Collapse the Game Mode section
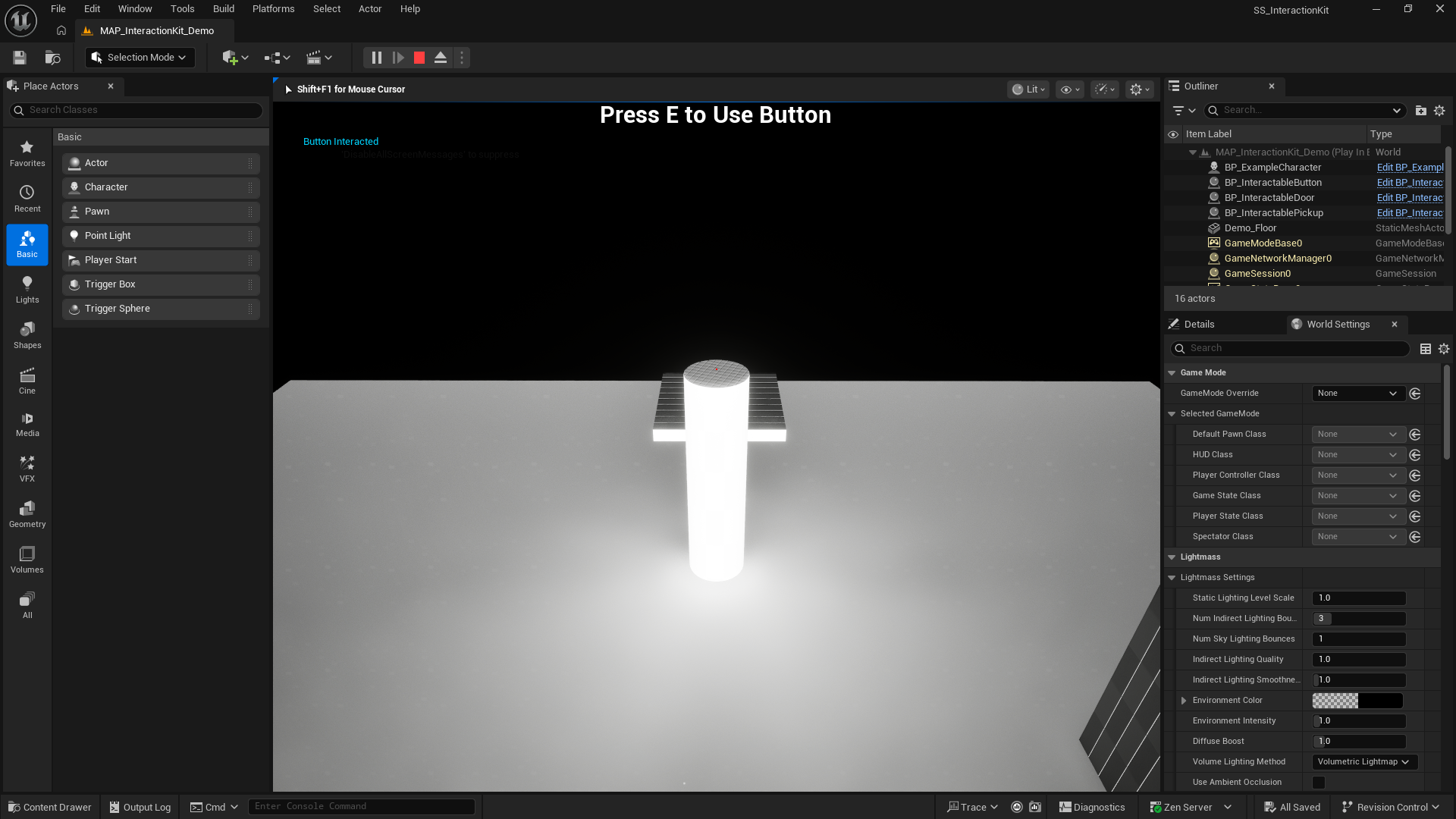The height and width of the screenshot is (819, 1456). click(x=1172, y=373)
